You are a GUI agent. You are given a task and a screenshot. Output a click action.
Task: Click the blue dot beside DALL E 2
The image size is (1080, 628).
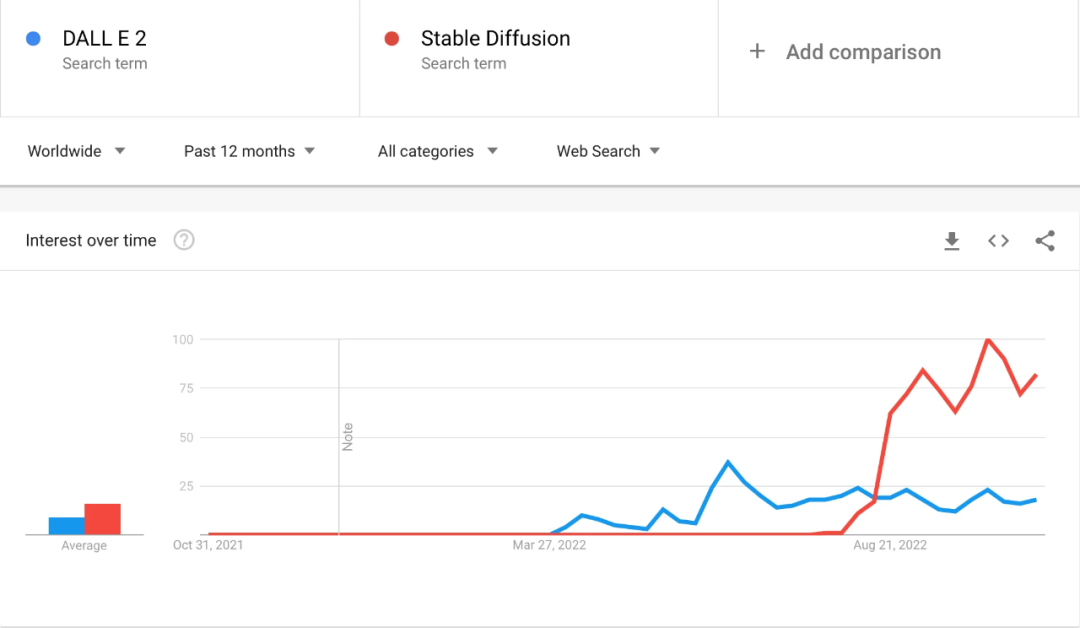click(33, 39)
